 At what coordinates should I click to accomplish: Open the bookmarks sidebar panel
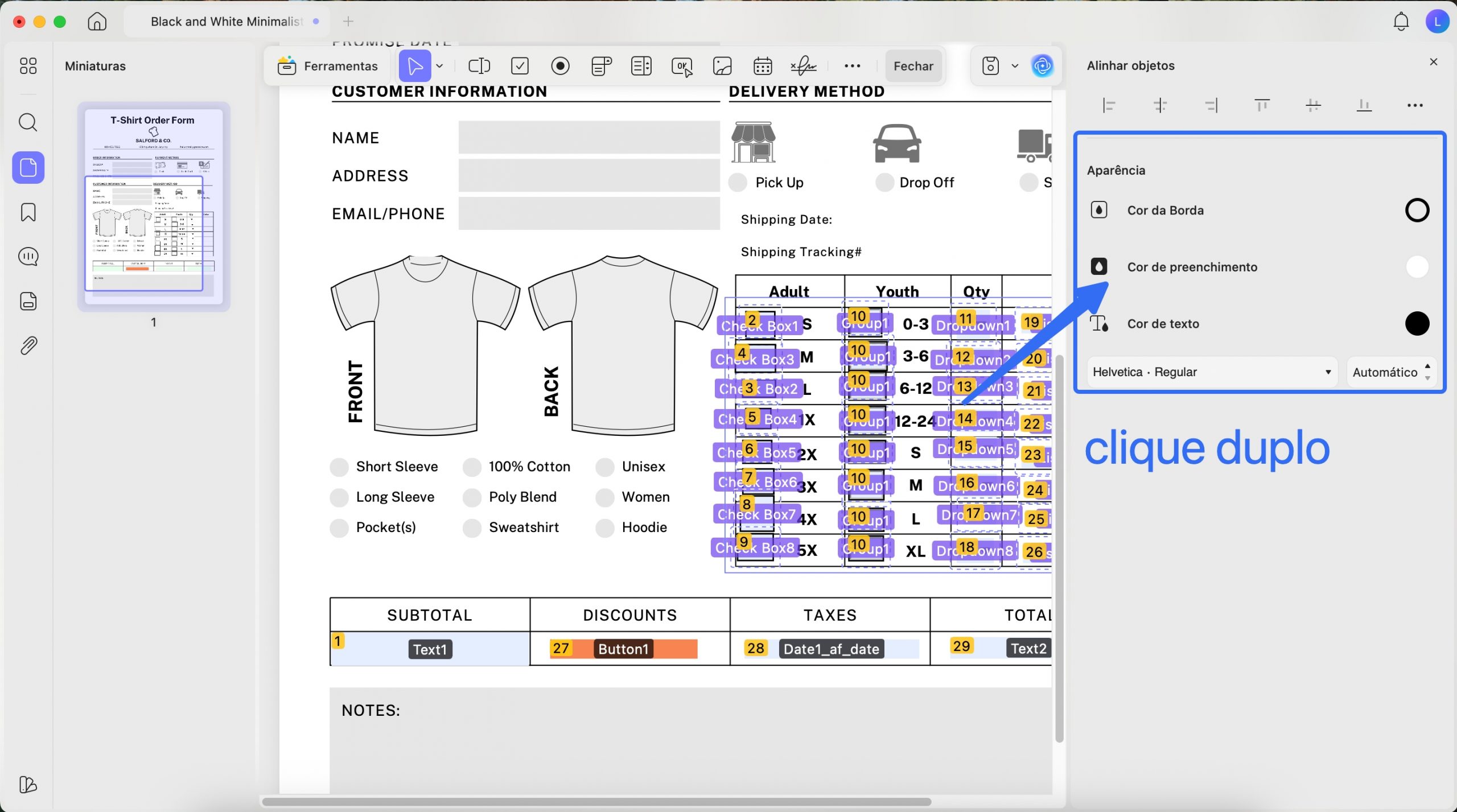click(28, 212)
